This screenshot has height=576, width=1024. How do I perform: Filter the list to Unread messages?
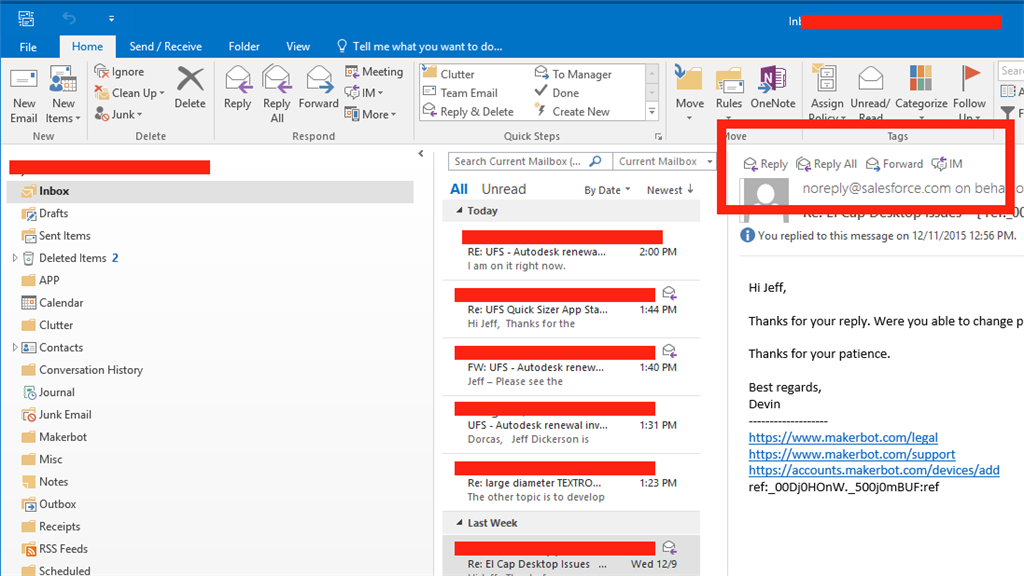(504, 189)
